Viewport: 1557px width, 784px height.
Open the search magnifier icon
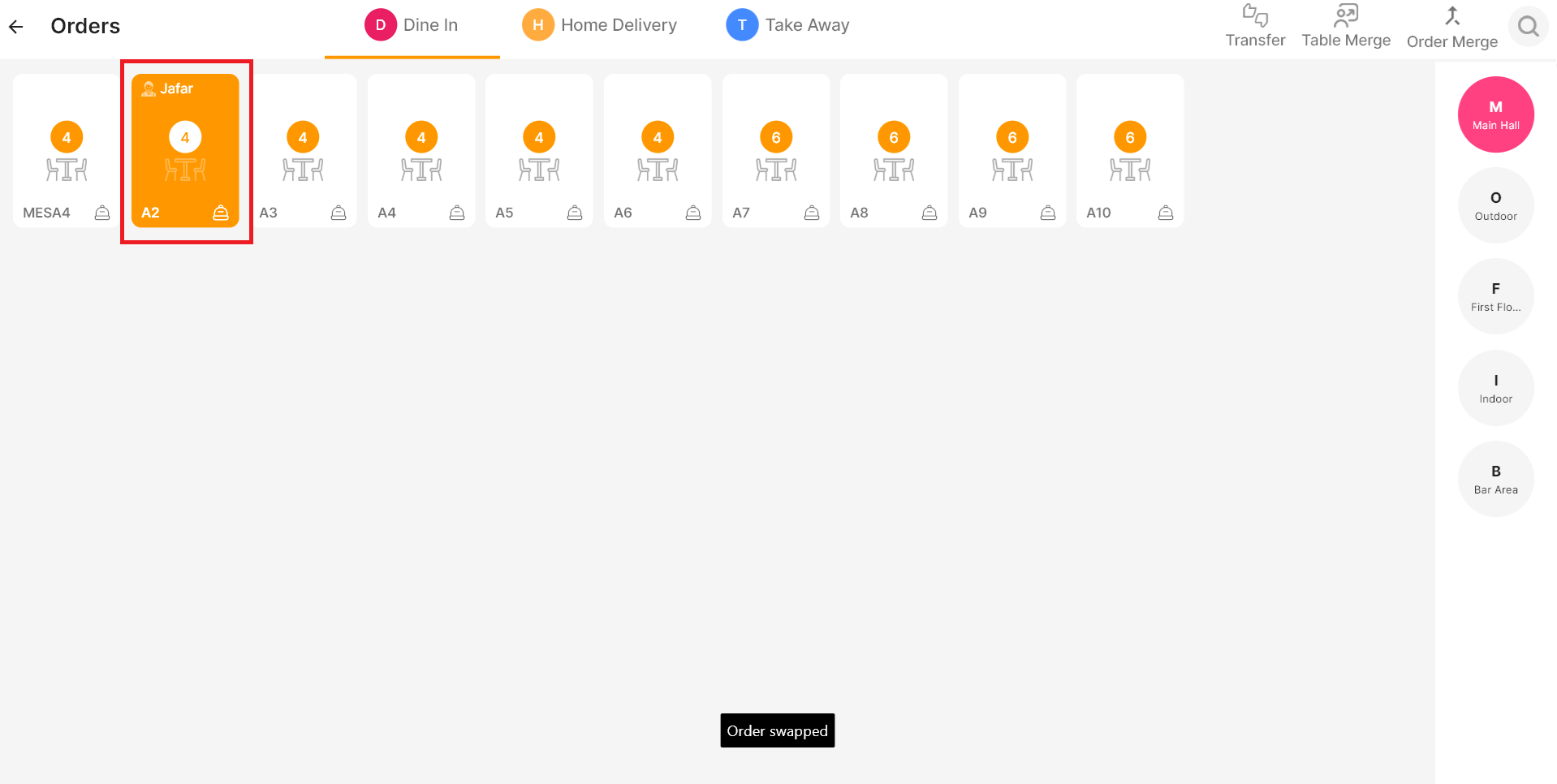pos(1528,27)
